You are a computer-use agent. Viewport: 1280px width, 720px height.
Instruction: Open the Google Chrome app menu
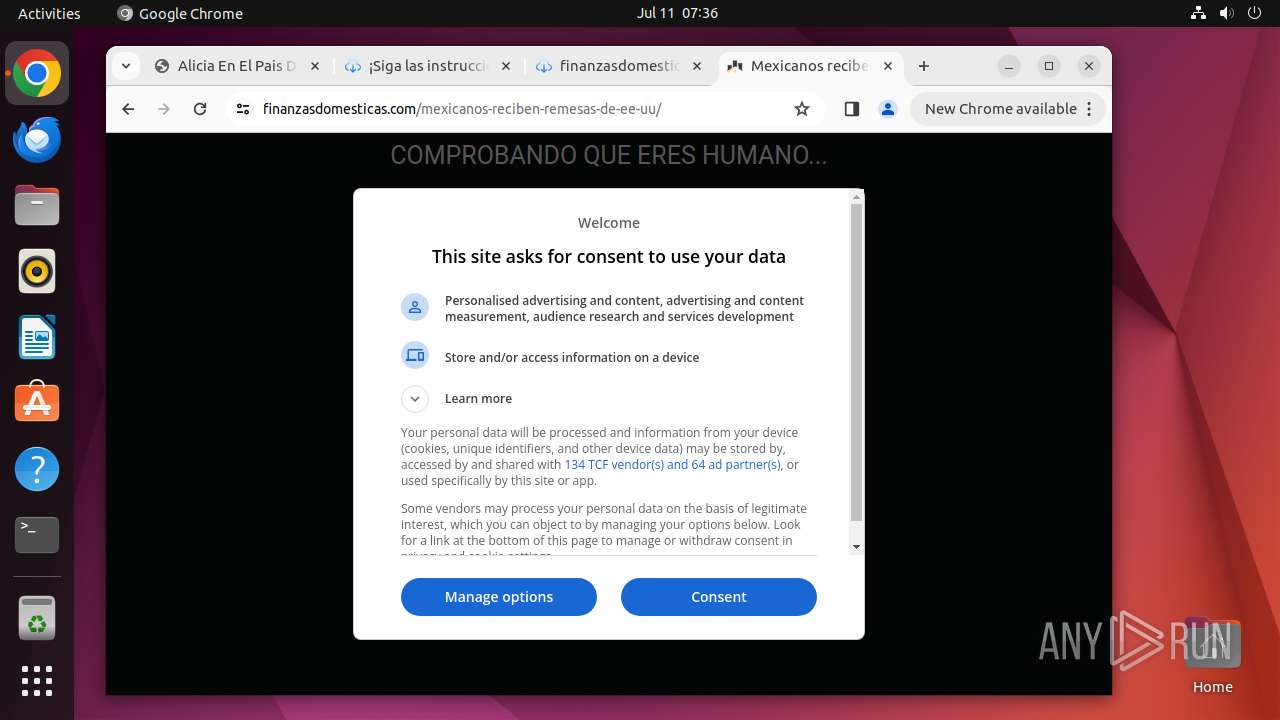(180, 13)
